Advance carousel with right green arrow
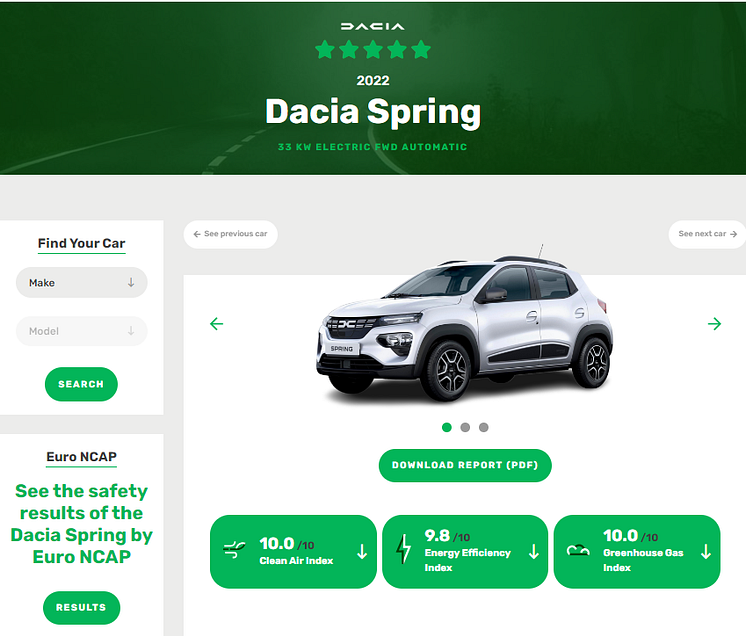 pyautogui.click(x=714, y=324)
